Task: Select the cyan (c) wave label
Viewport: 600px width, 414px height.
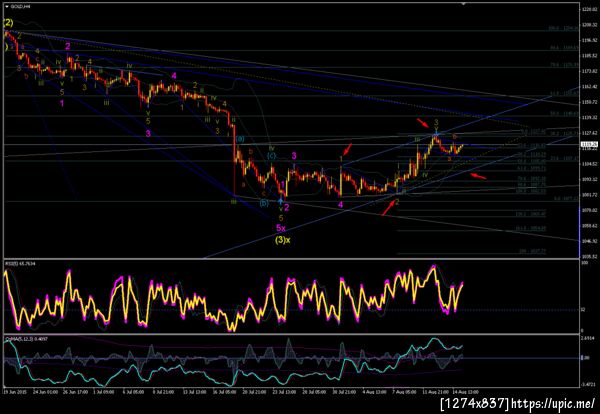Action: (271, 156)
